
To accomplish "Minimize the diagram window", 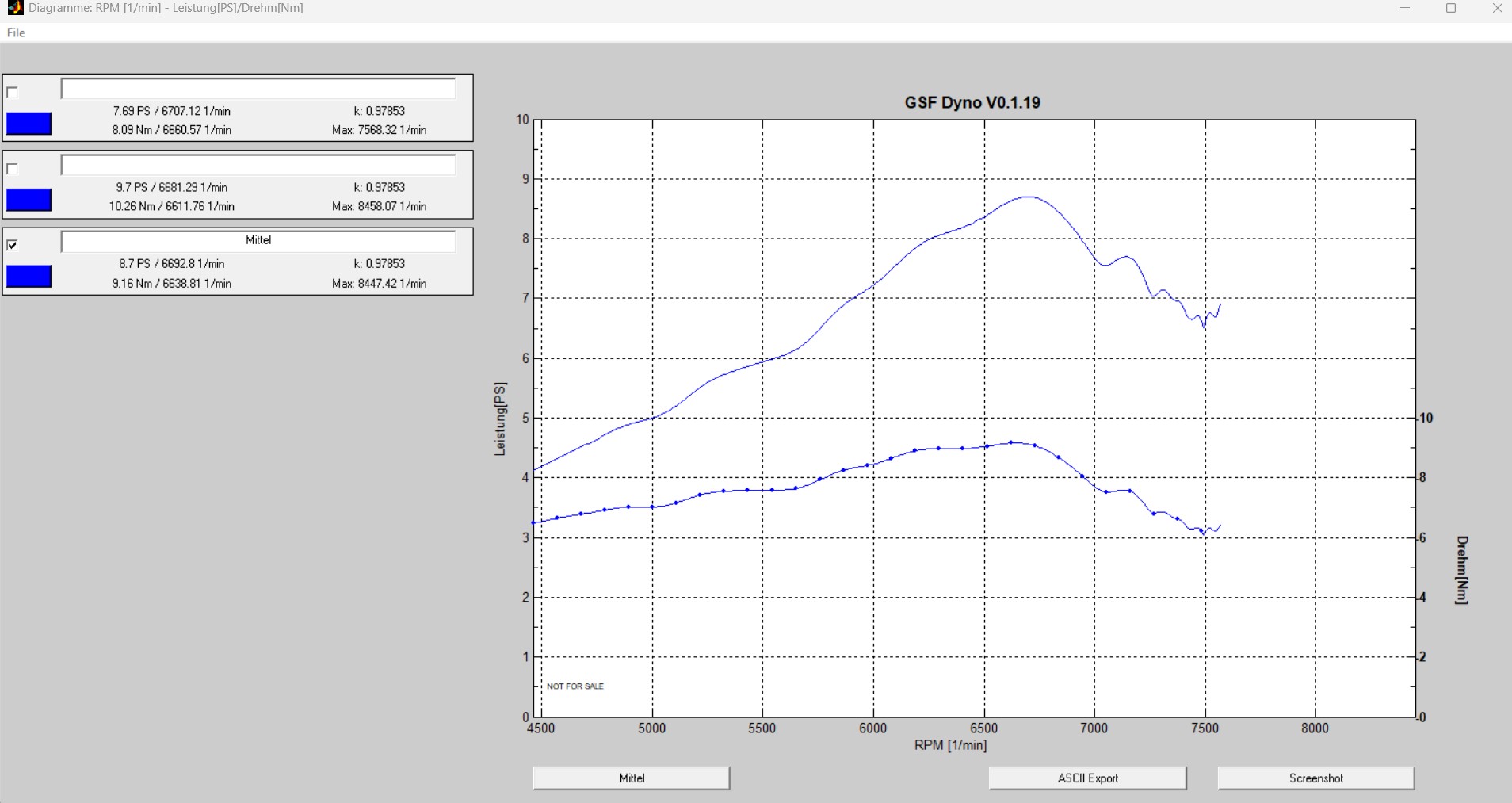I will tap(1405, 9).
